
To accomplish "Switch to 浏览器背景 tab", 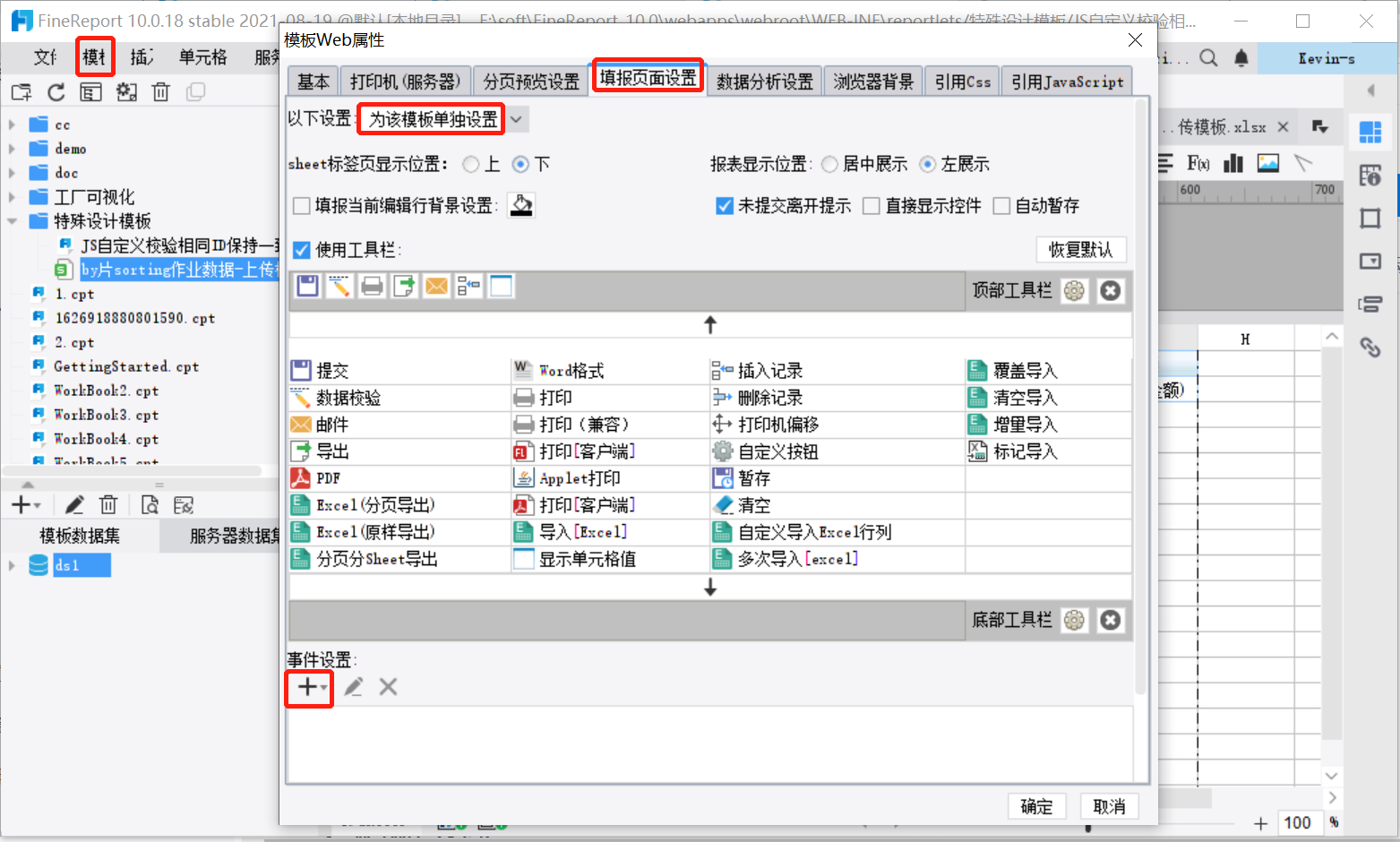I will pyautogui.click(x=873, y=82).
